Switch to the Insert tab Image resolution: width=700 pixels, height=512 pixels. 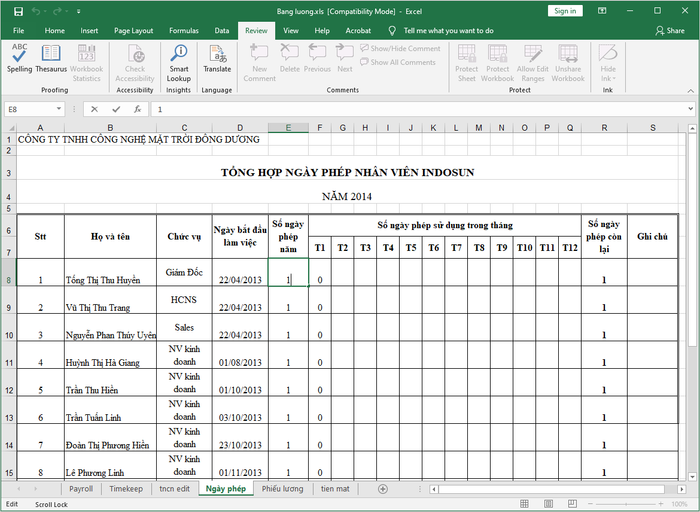click(x=89, y=30)
